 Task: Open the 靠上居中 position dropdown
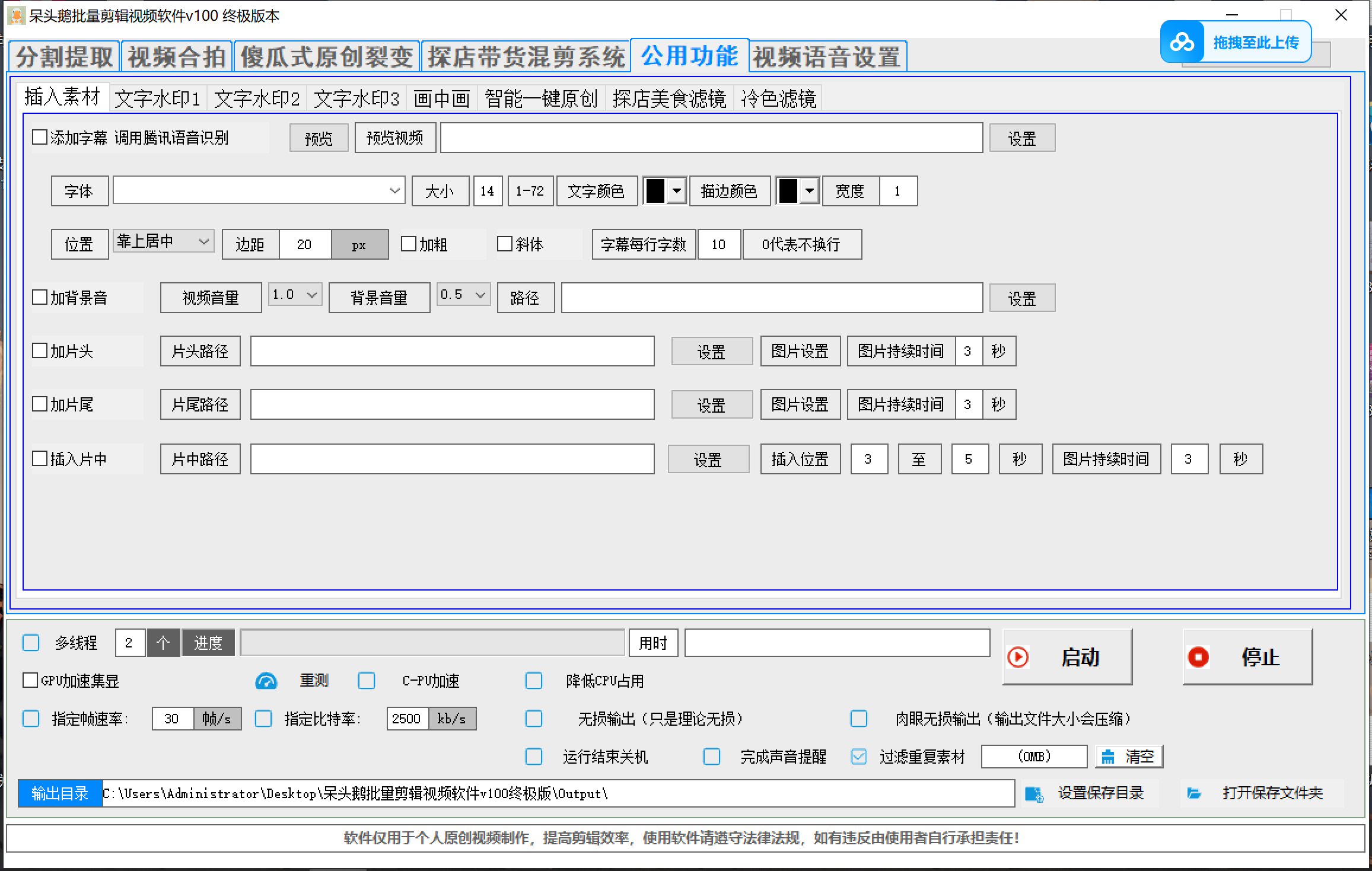pos(203,242)
